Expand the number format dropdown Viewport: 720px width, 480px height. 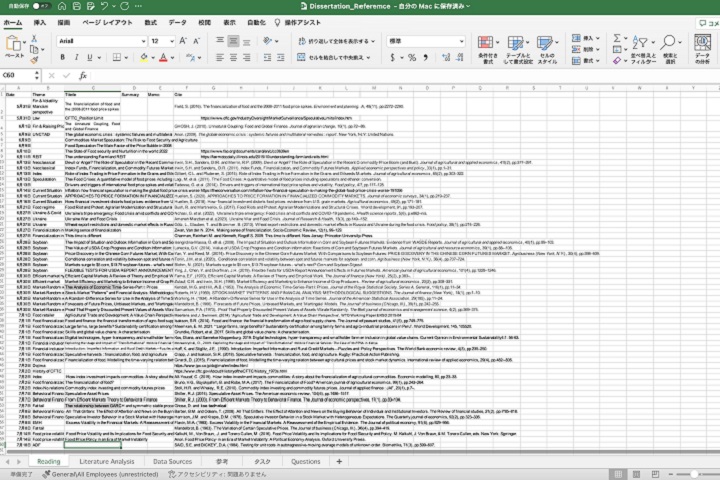[x=462, y=40]
